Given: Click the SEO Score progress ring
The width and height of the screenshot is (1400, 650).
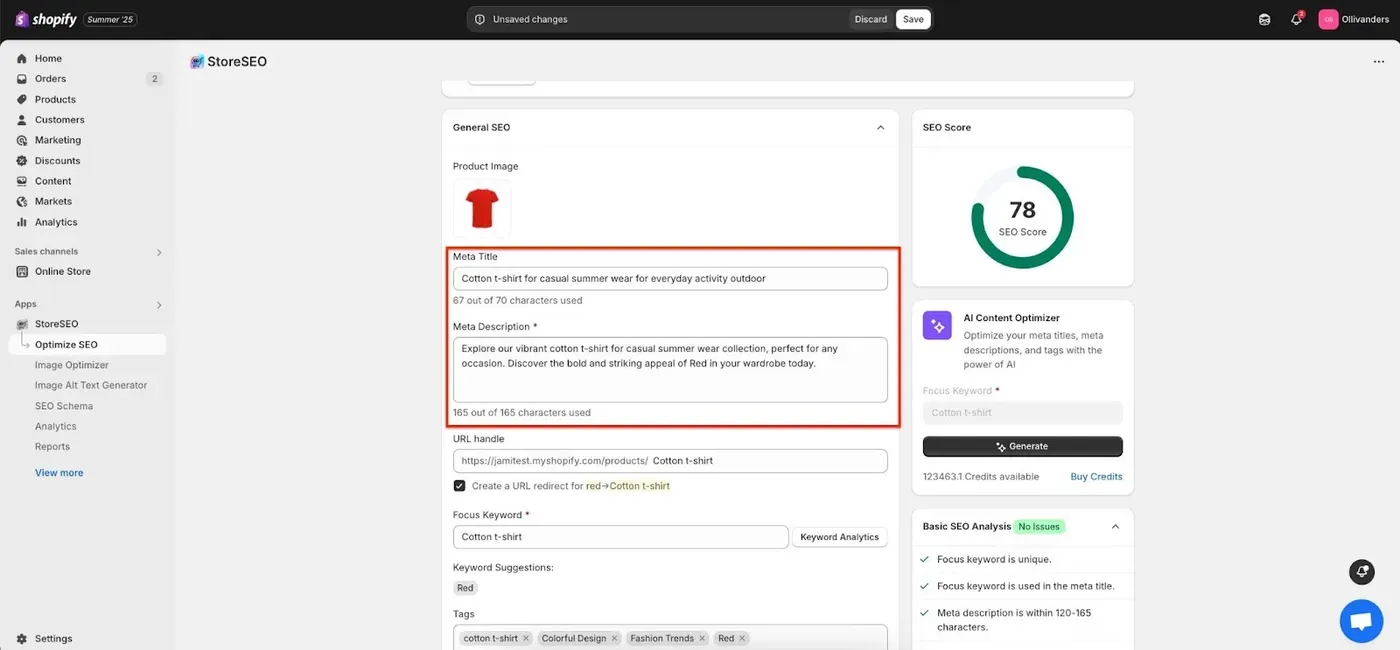Looking at the screenshot, I should click(1022, 218).
